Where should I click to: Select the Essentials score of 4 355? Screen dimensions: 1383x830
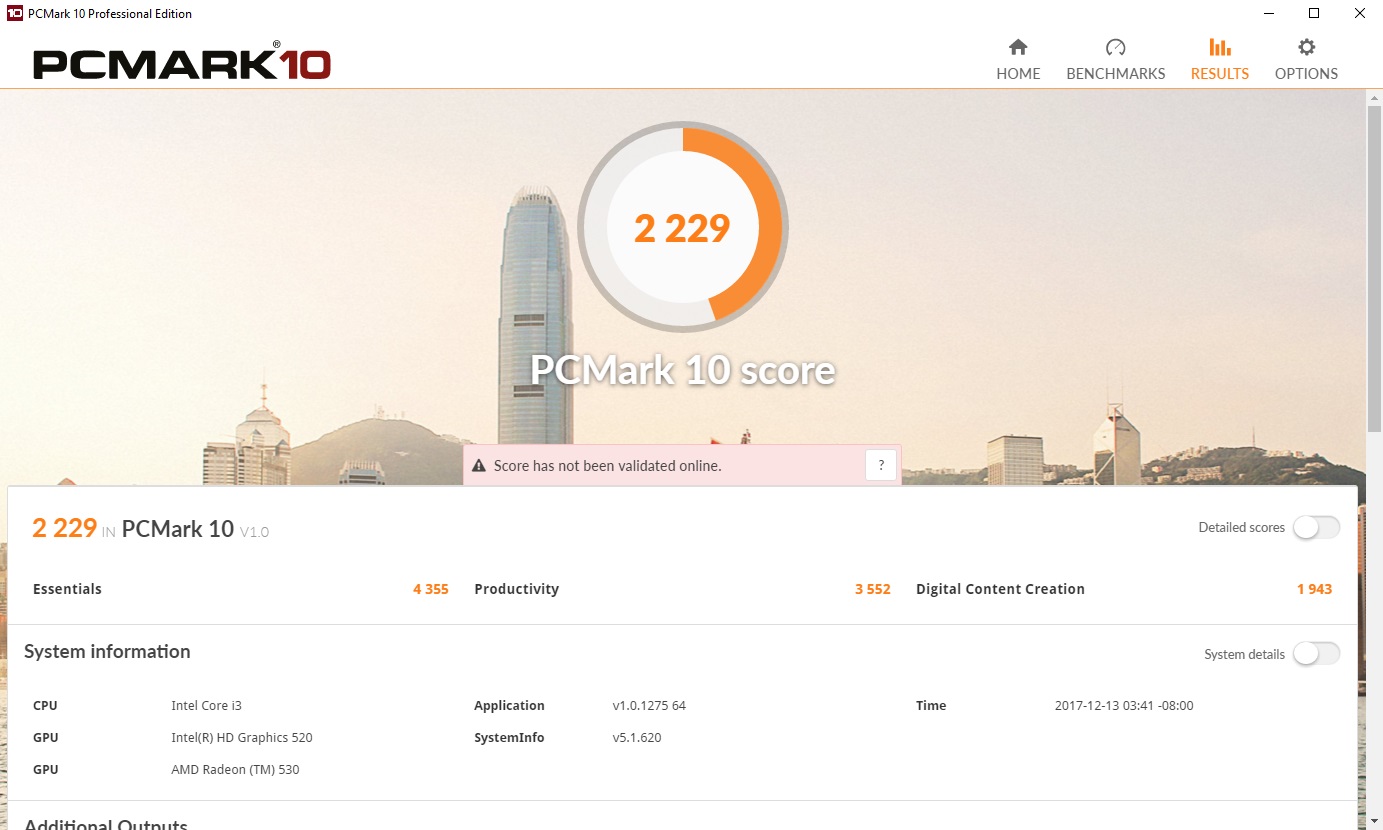point(431,589)
